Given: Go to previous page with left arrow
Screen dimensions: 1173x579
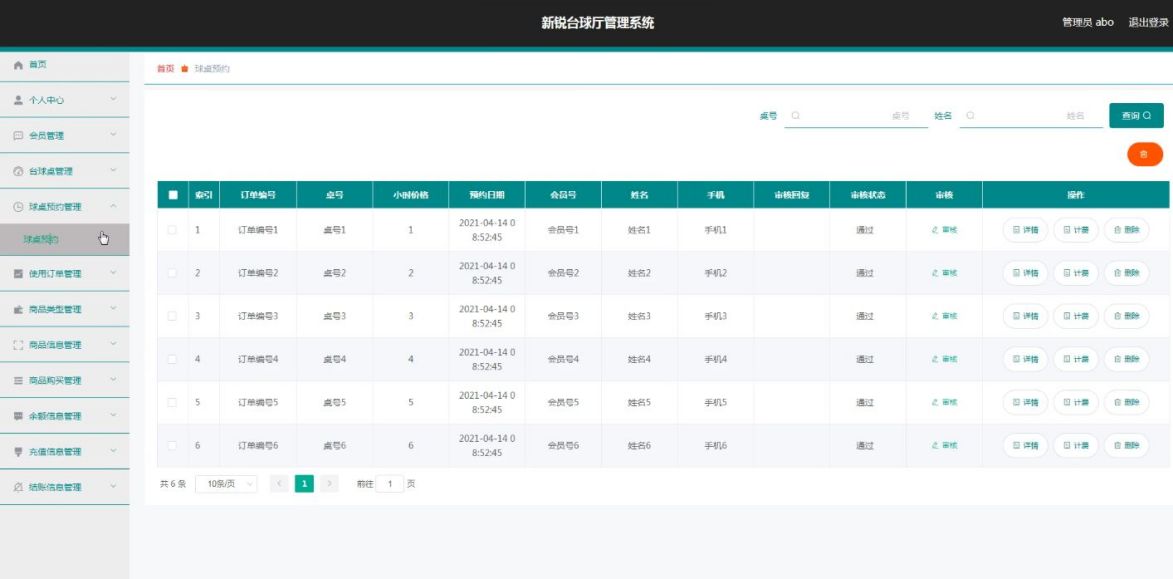Looking at the screenshot, I should [279, 484].
